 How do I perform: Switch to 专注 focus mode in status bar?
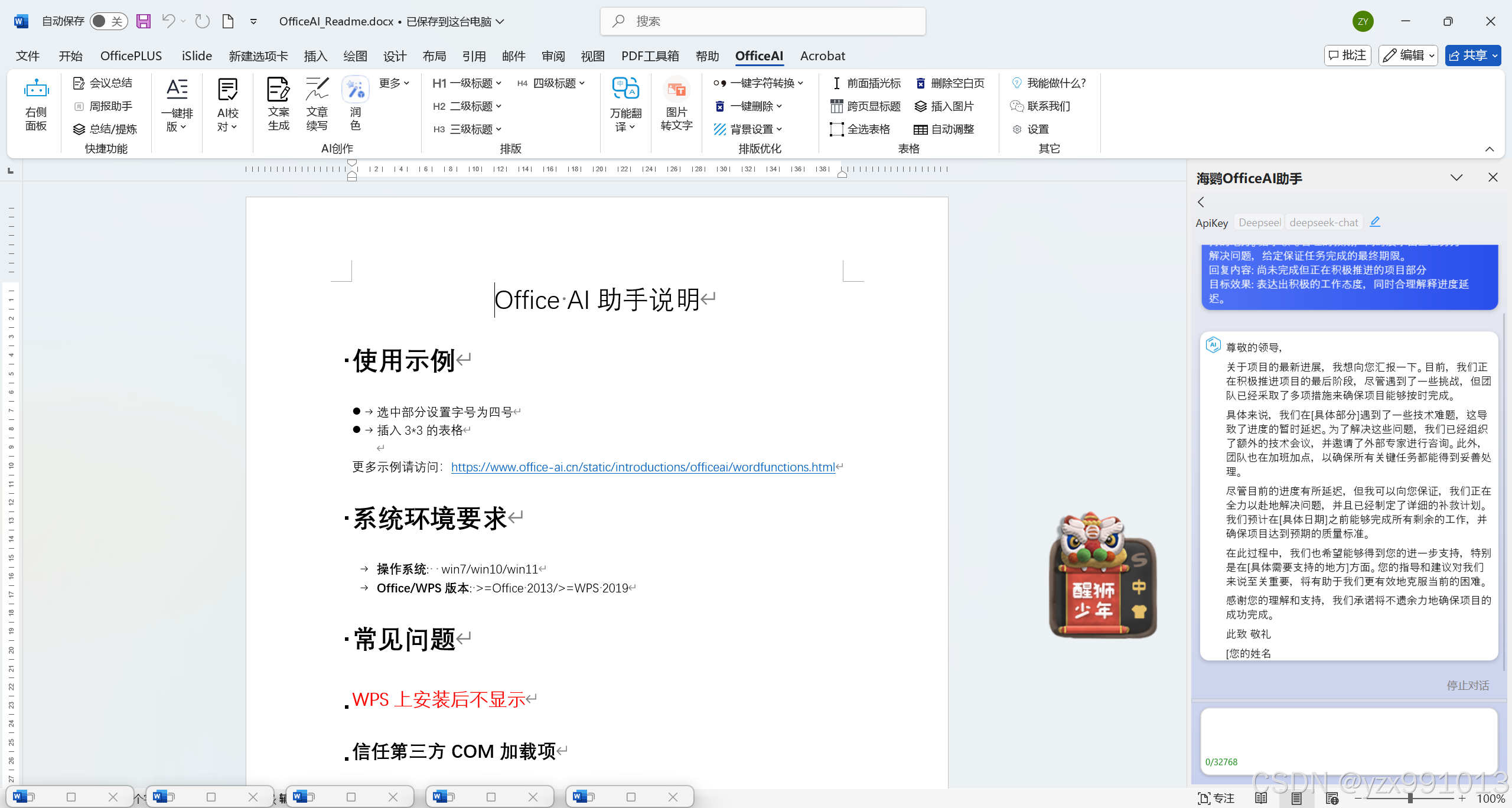[1216, 798]
